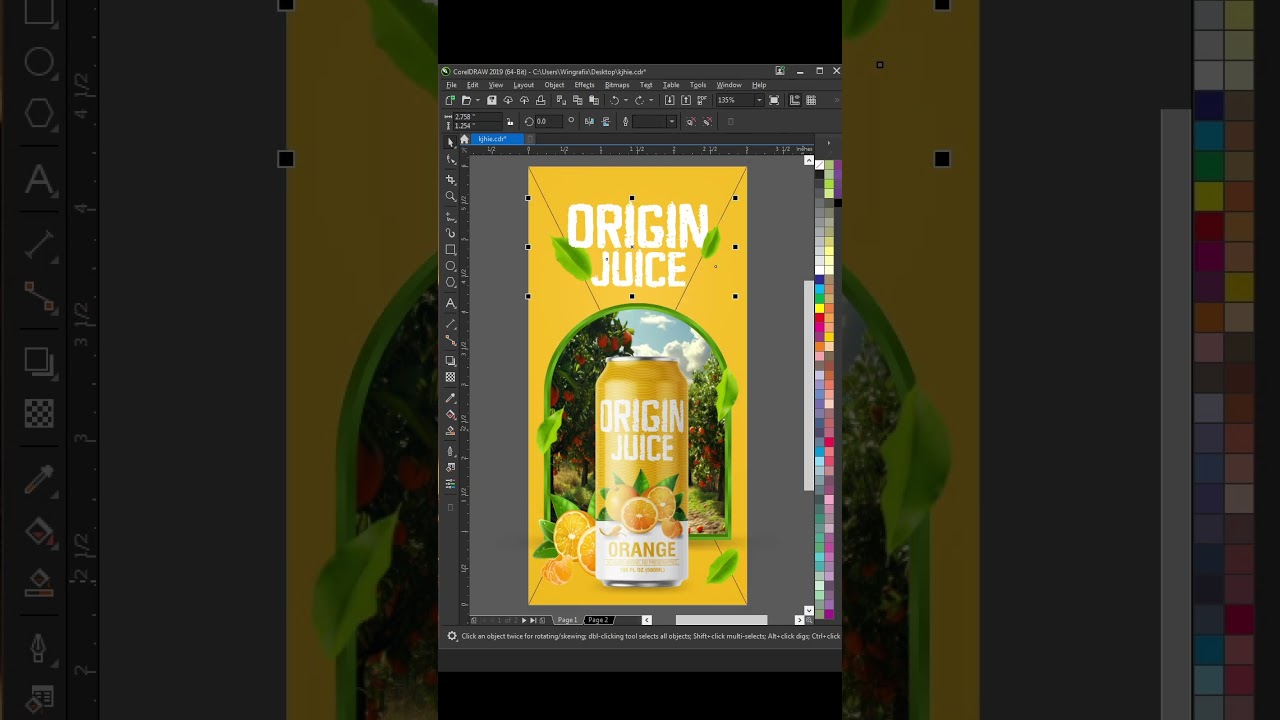Click the Publish to PDF icon
Image resolution: width=1280 pixels, height=720 pixels.
click(x=701, y=100)
